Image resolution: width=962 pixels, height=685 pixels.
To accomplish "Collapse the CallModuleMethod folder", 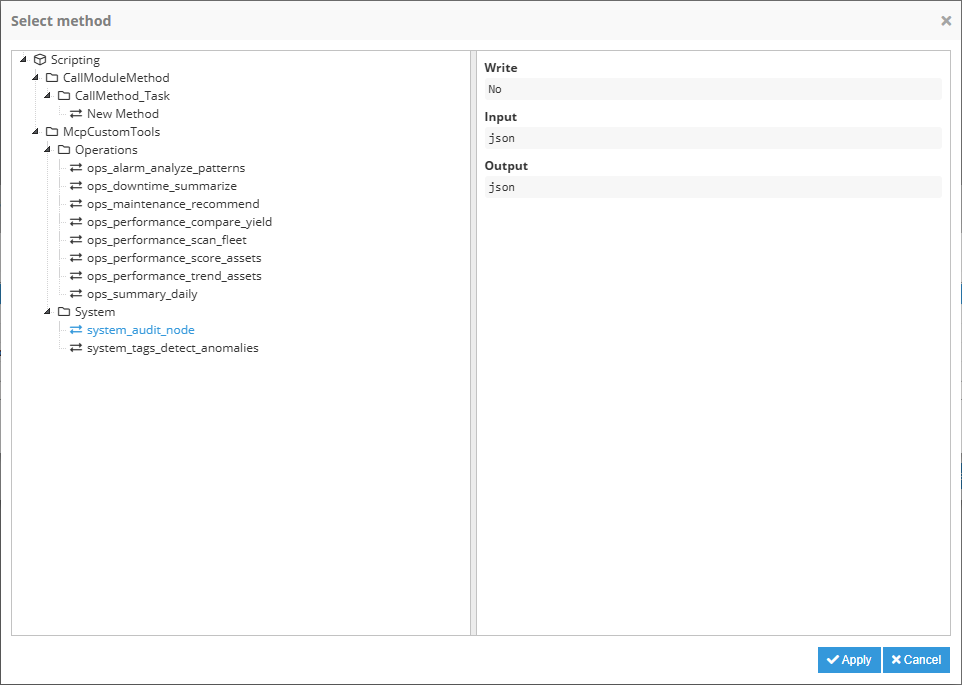I will (36, 77).
